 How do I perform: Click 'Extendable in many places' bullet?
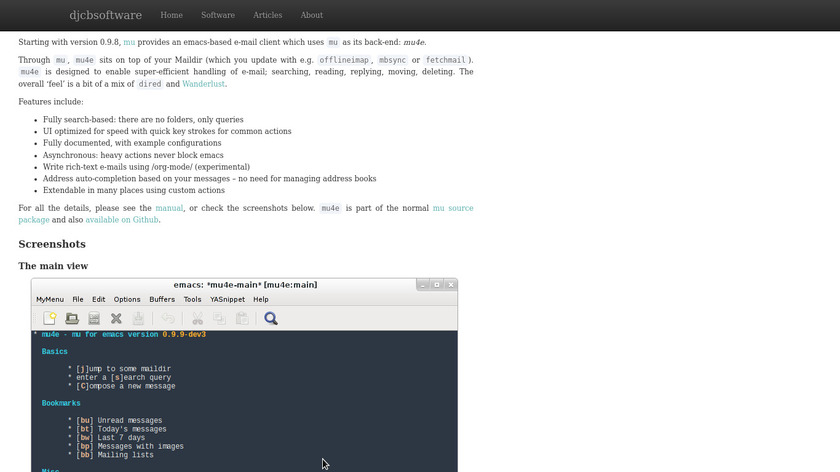point(134,190)
